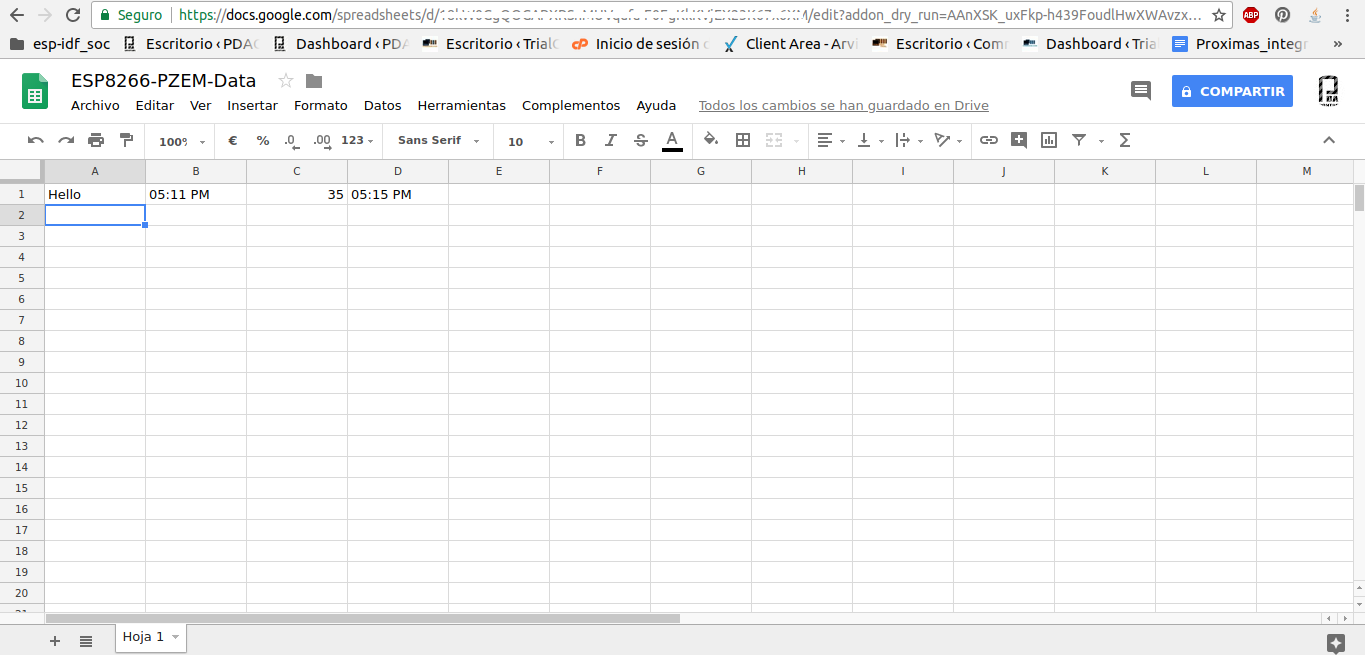This screenshot has width=1365, height=655.
Task: Select row 10 header
Action: click(x=22, y=383)
